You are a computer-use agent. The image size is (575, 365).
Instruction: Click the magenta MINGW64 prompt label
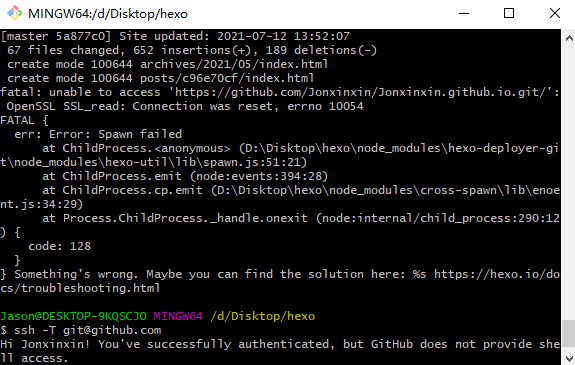coord(178,316)
